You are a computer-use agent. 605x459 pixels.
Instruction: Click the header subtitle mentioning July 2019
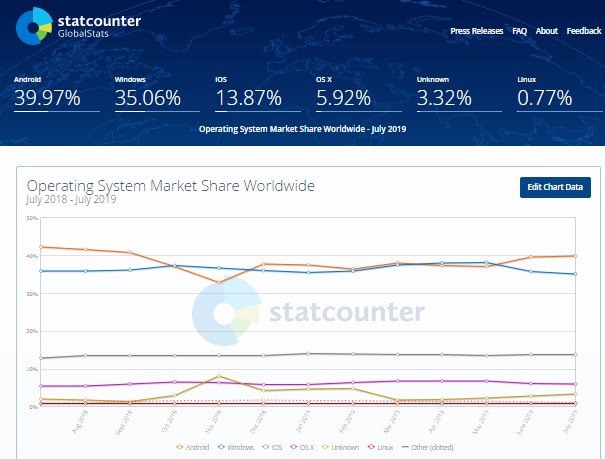(x=302, y=129)
